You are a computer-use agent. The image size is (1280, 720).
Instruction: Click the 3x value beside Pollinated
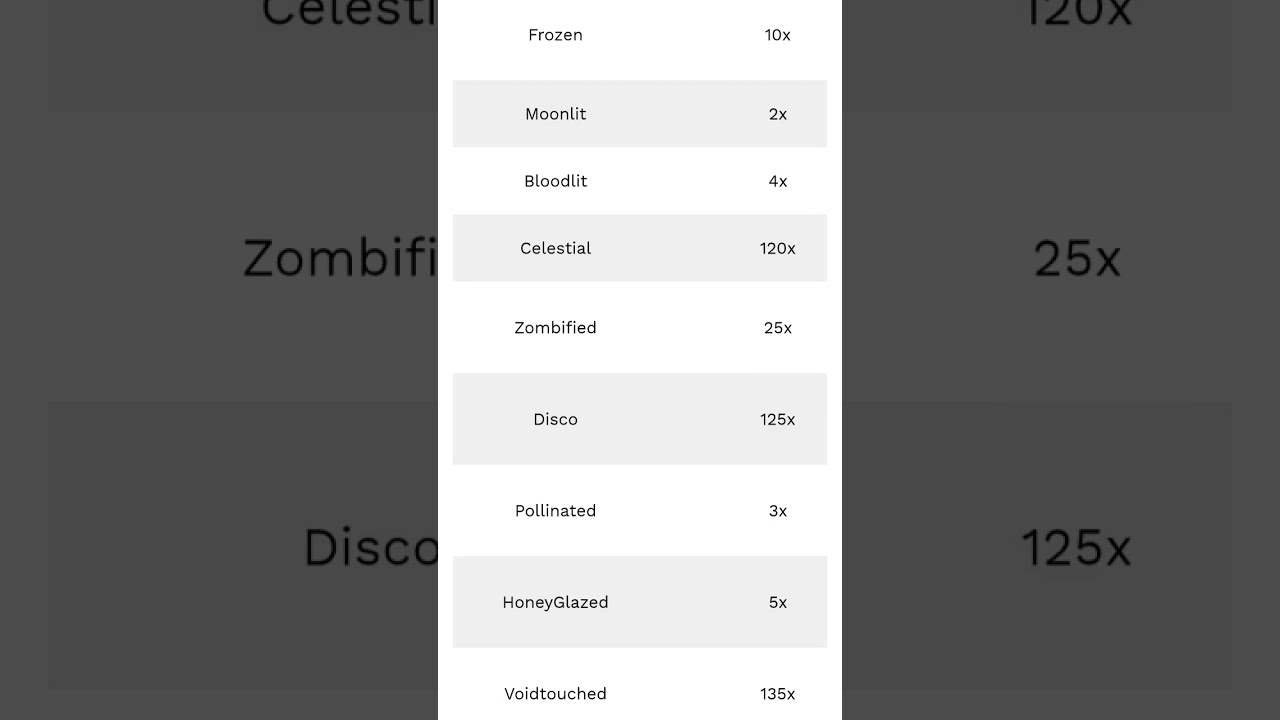pyautogui.click(x=777, y=511)
